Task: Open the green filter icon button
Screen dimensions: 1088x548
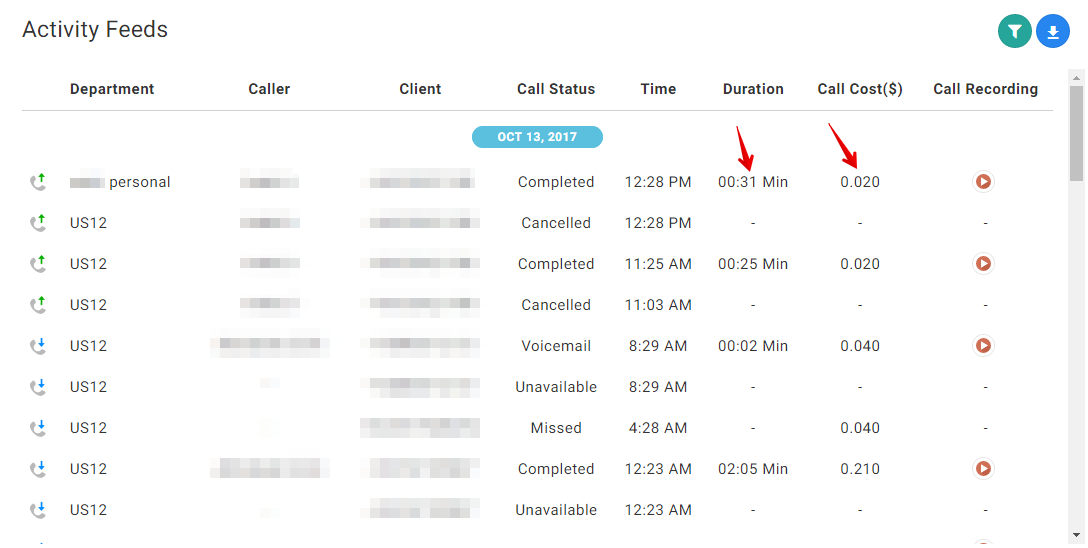Action: (1015, 31)
